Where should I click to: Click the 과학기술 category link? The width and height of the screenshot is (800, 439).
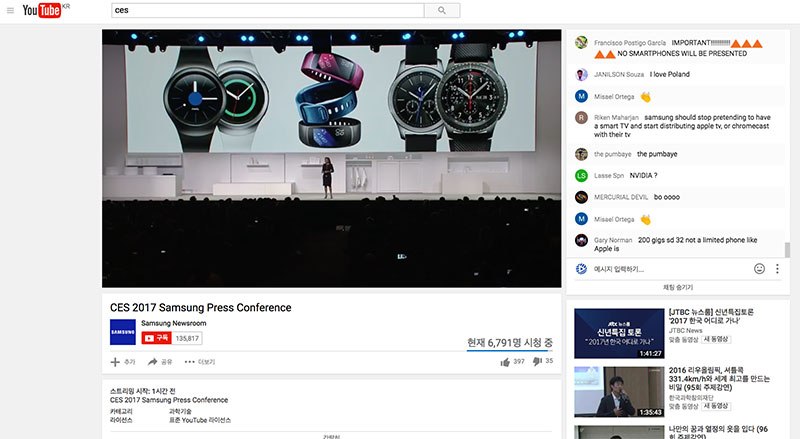180,411
